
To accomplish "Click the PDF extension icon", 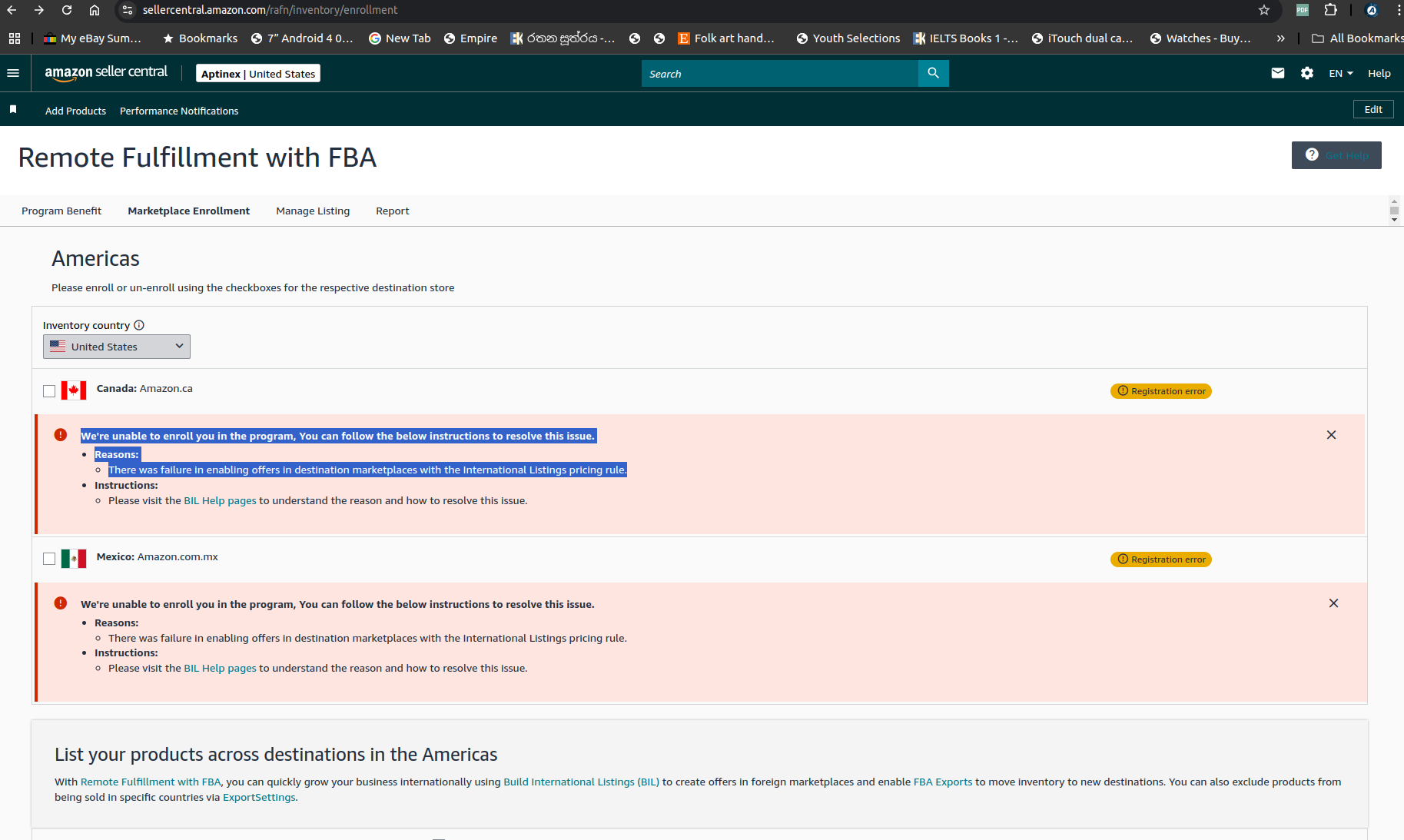I will [x=1303, y=10].
